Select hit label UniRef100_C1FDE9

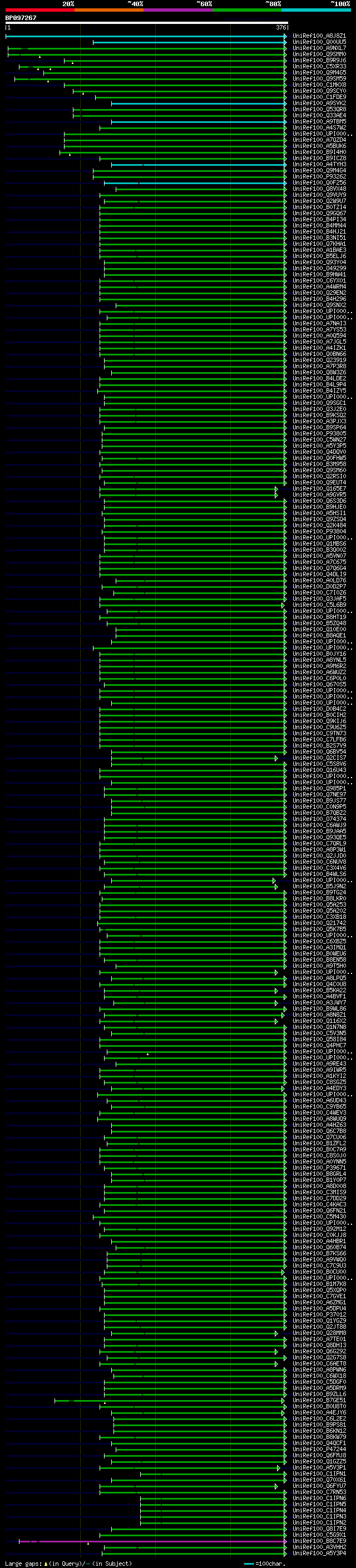click(319, 97)
